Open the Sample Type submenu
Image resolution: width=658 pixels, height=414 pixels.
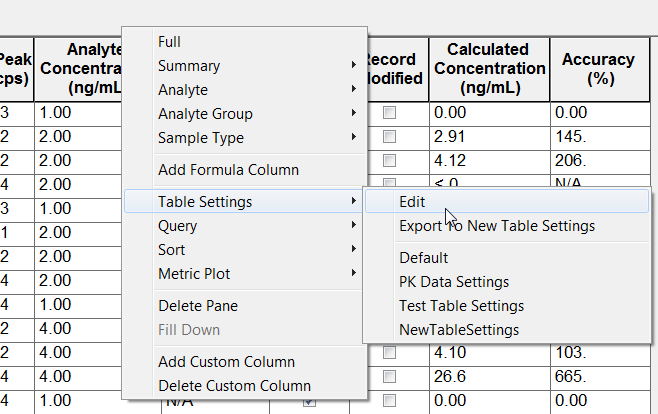click(x=200, y=138)
